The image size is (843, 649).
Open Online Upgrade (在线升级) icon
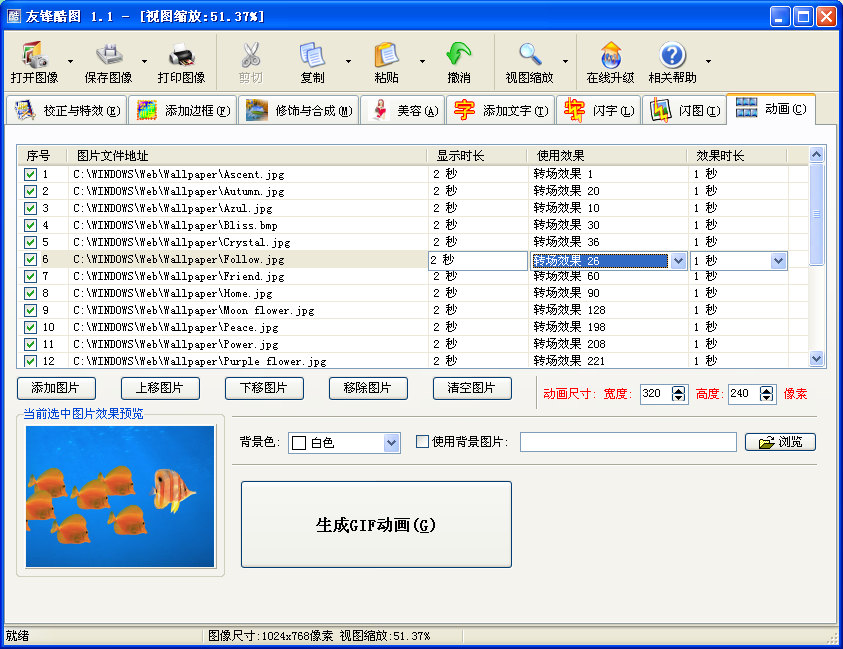point(610,56)
